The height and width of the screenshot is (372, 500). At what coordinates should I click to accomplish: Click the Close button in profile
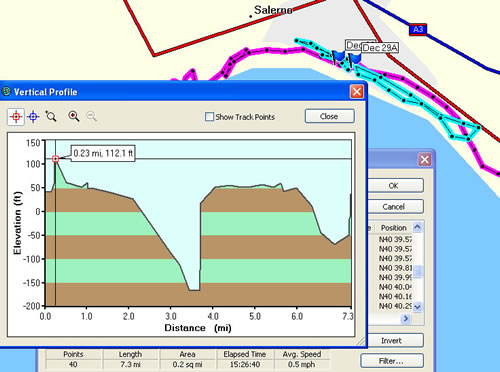pyautogui.click(x=329, y=116)
